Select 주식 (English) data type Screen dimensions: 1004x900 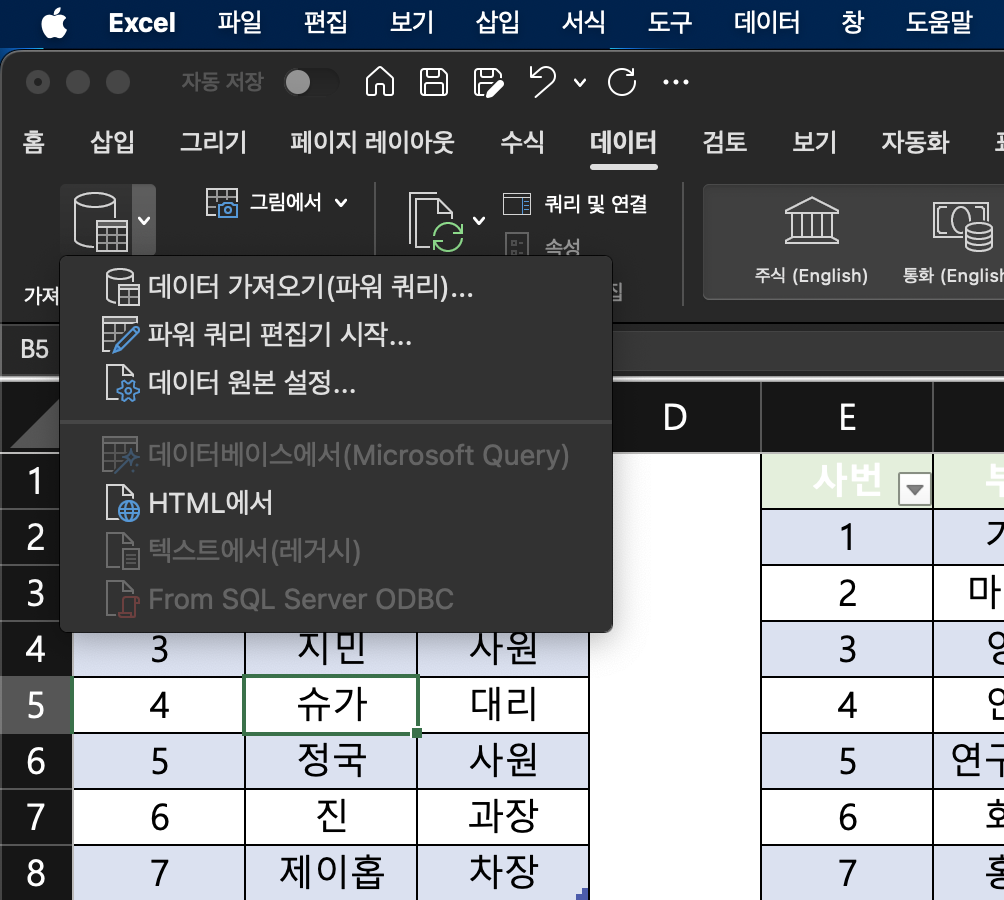click(x=811, y=240)
